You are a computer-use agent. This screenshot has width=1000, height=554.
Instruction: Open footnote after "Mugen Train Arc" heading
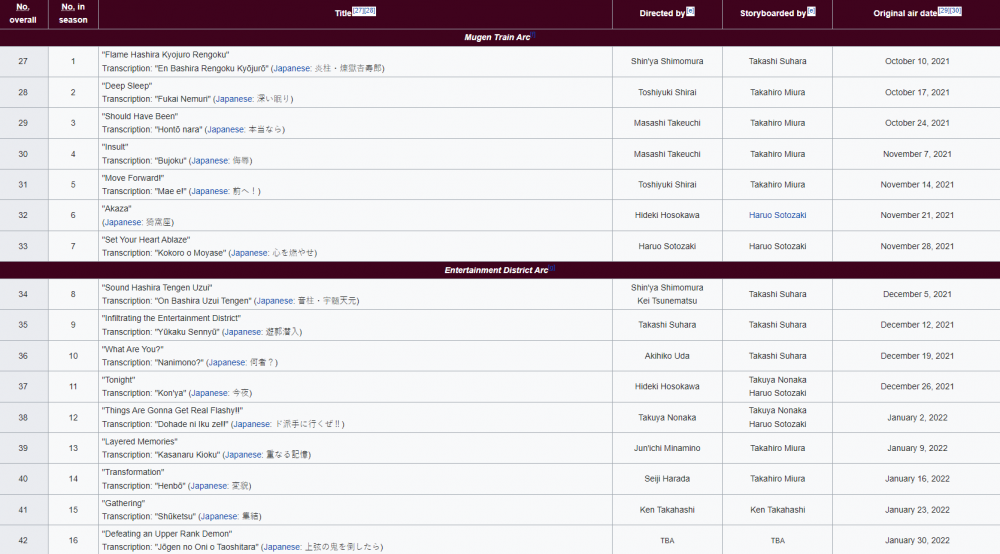533,35
